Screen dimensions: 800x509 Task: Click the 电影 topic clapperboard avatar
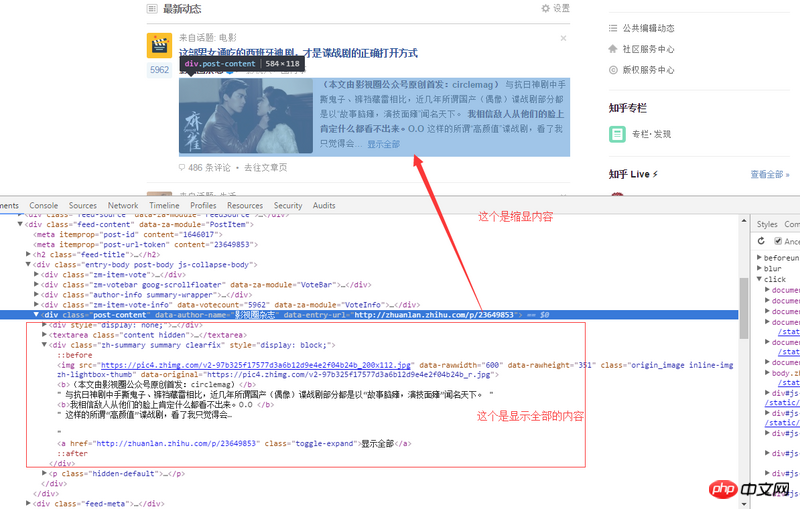[159, 45]
